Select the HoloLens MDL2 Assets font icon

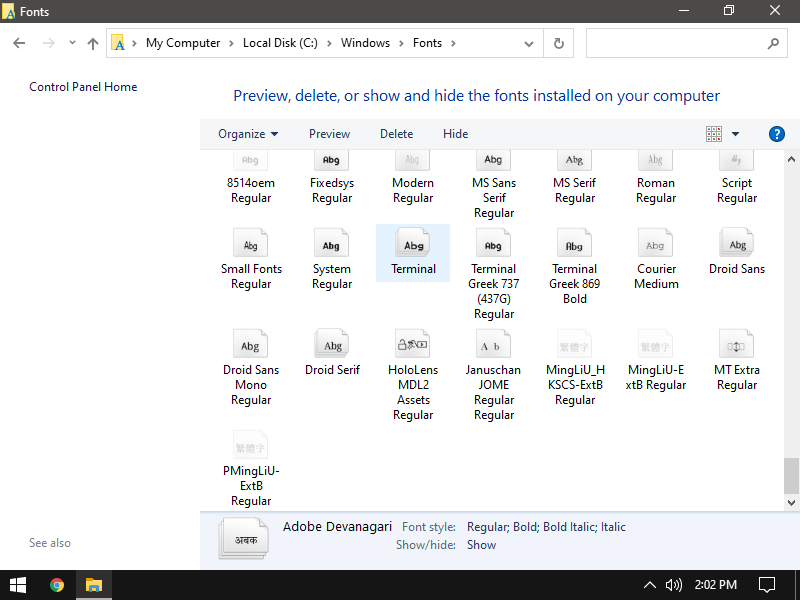pos(412,344)
